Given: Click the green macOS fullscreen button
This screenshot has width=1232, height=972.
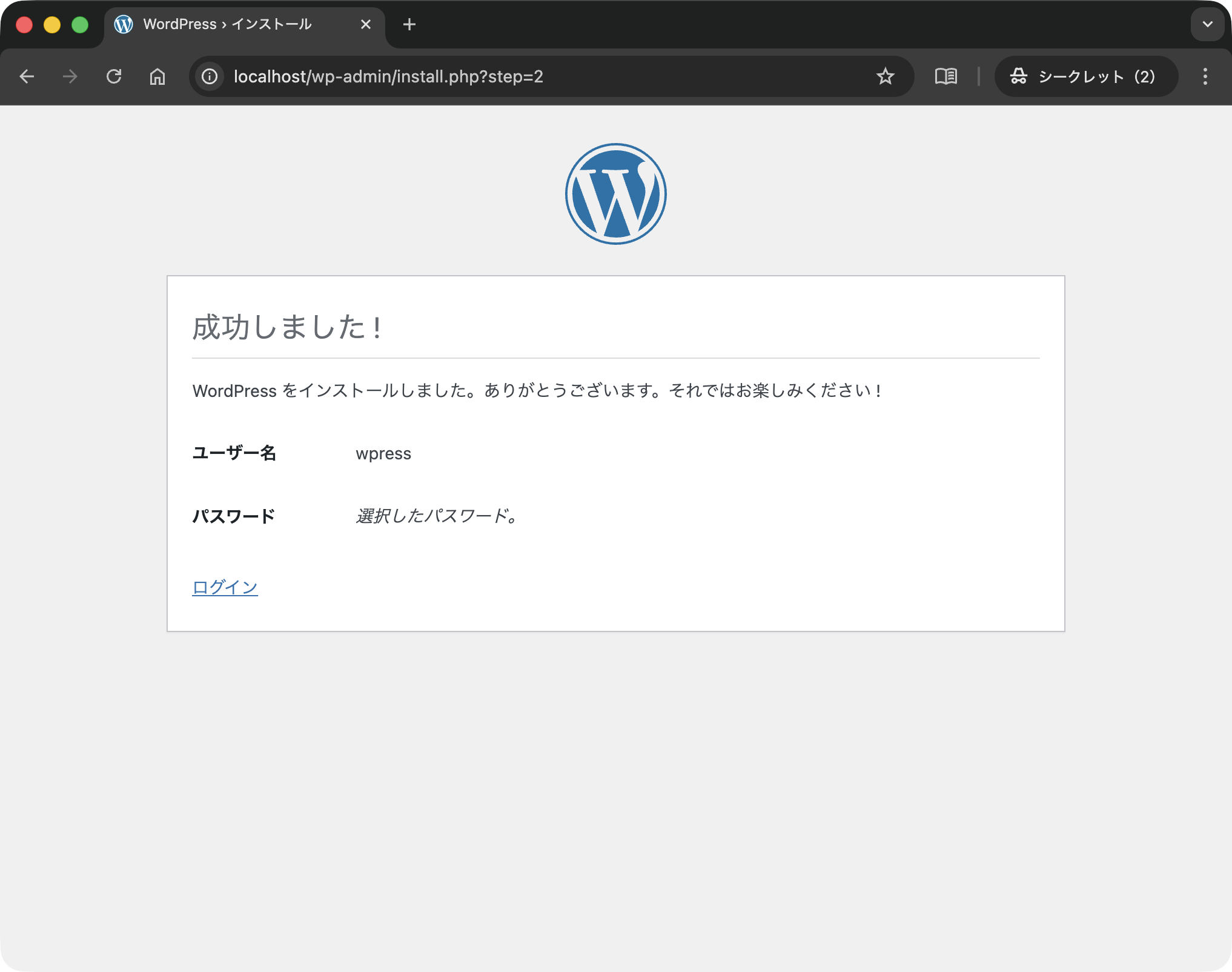Looking at the screenshot, I should point(80,25).
